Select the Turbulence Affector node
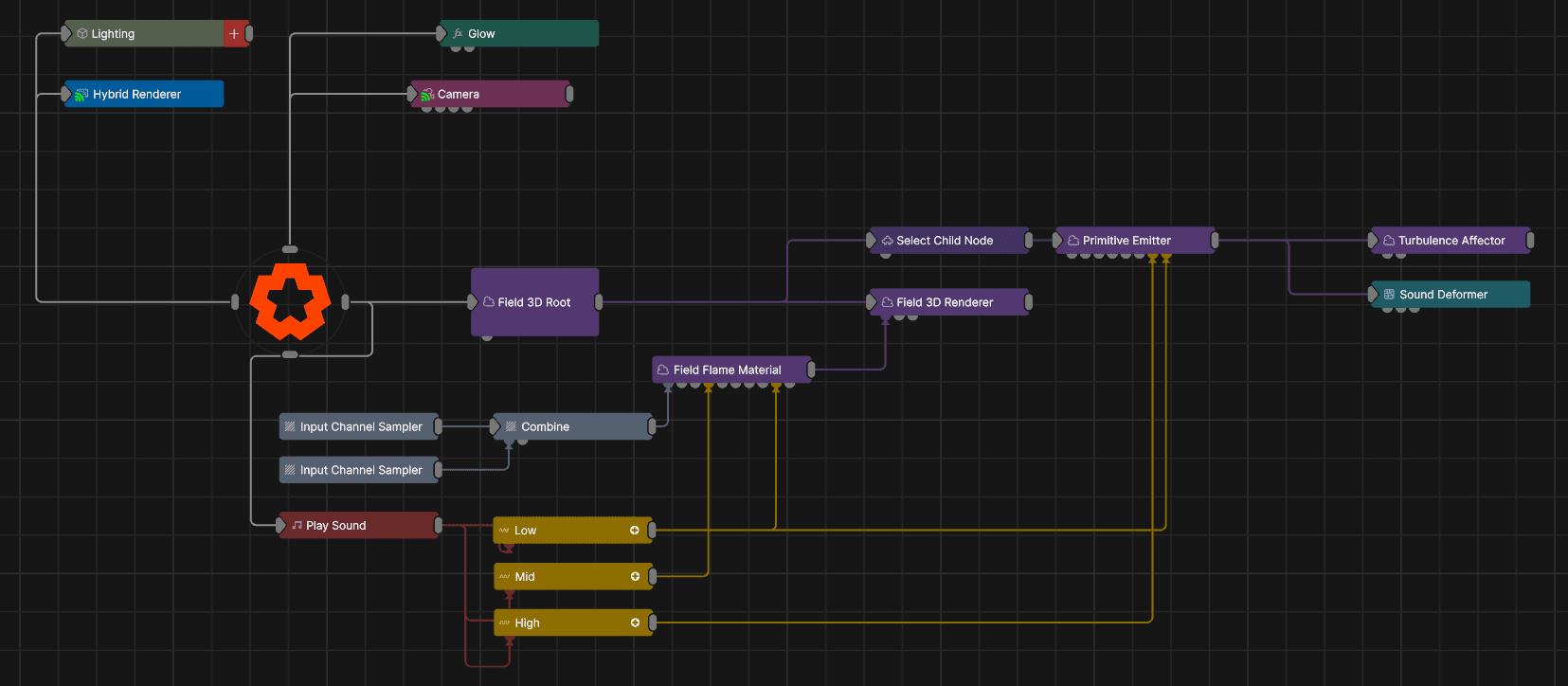The height and width of the screenshot is (686, 1568). 1451,241
